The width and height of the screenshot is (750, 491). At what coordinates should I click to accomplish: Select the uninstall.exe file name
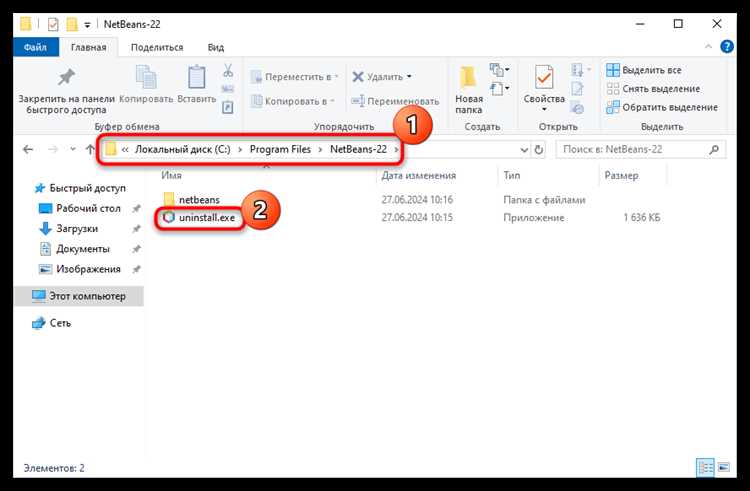[207, 218]
